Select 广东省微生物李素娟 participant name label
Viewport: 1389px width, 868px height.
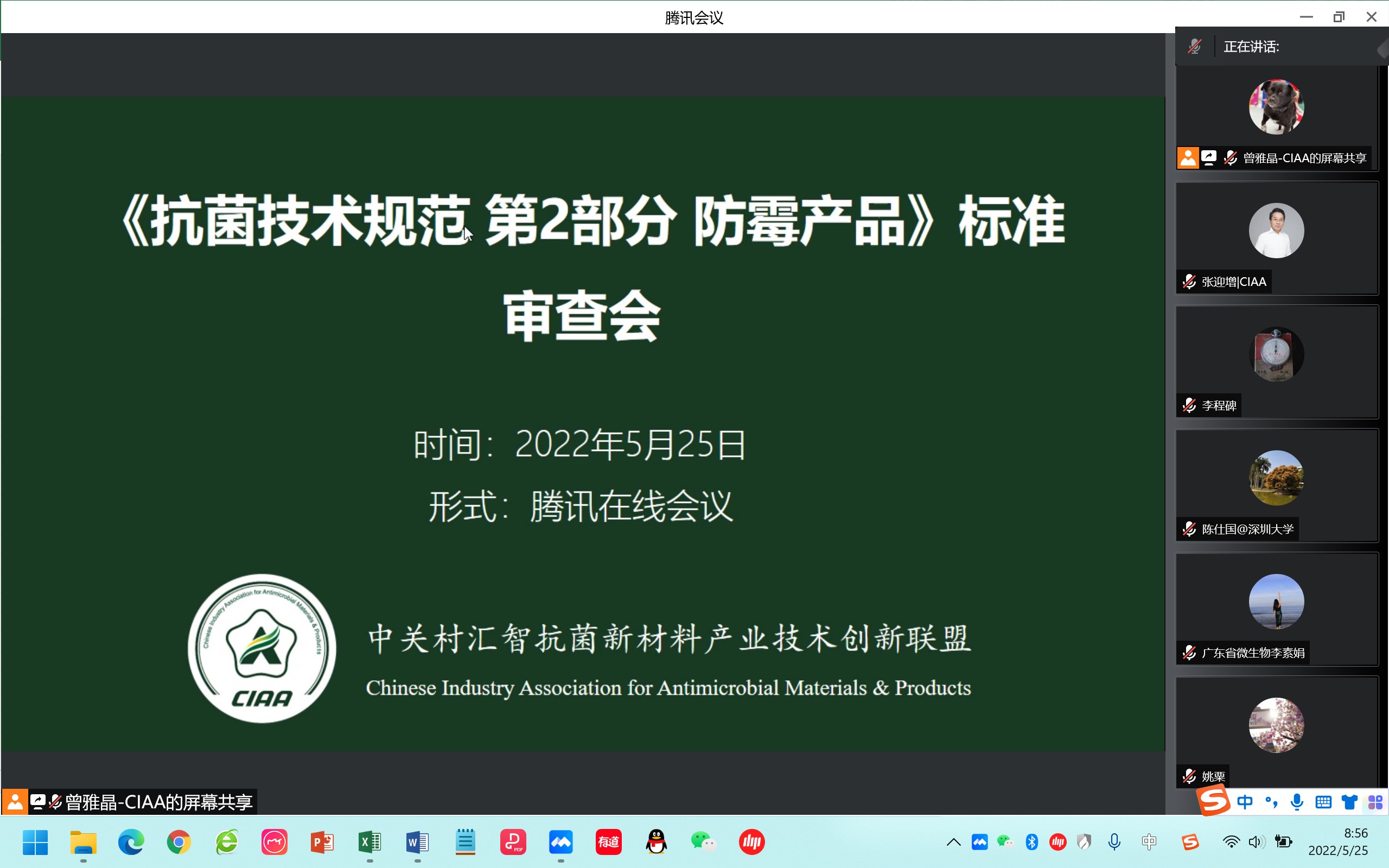tap(1252, 653)
